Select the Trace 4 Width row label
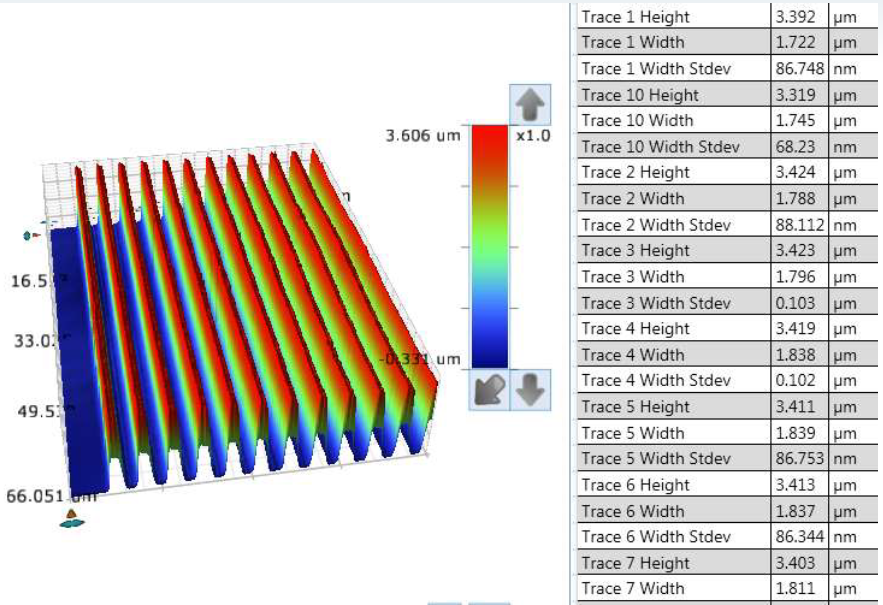This screenshot has height=605, width=883. click(633, 355)
